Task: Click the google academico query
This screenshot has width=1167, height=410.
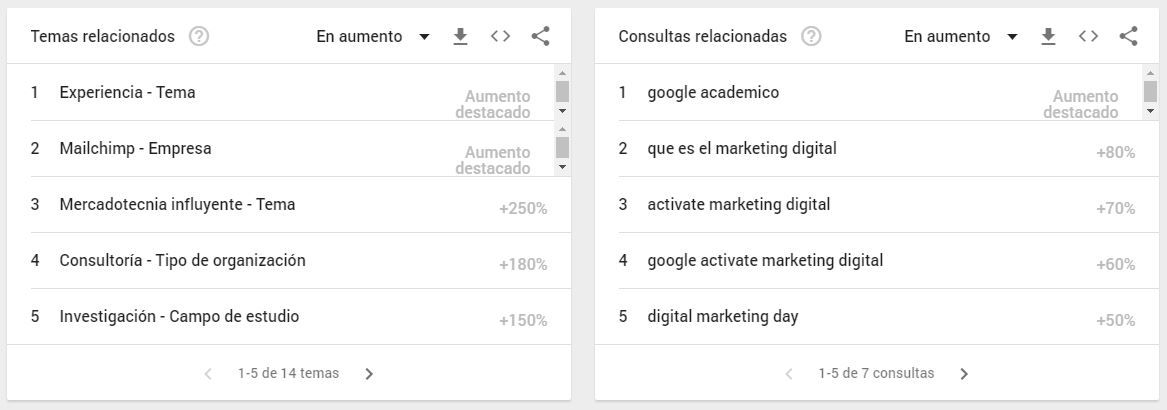Action: (713, 93)
